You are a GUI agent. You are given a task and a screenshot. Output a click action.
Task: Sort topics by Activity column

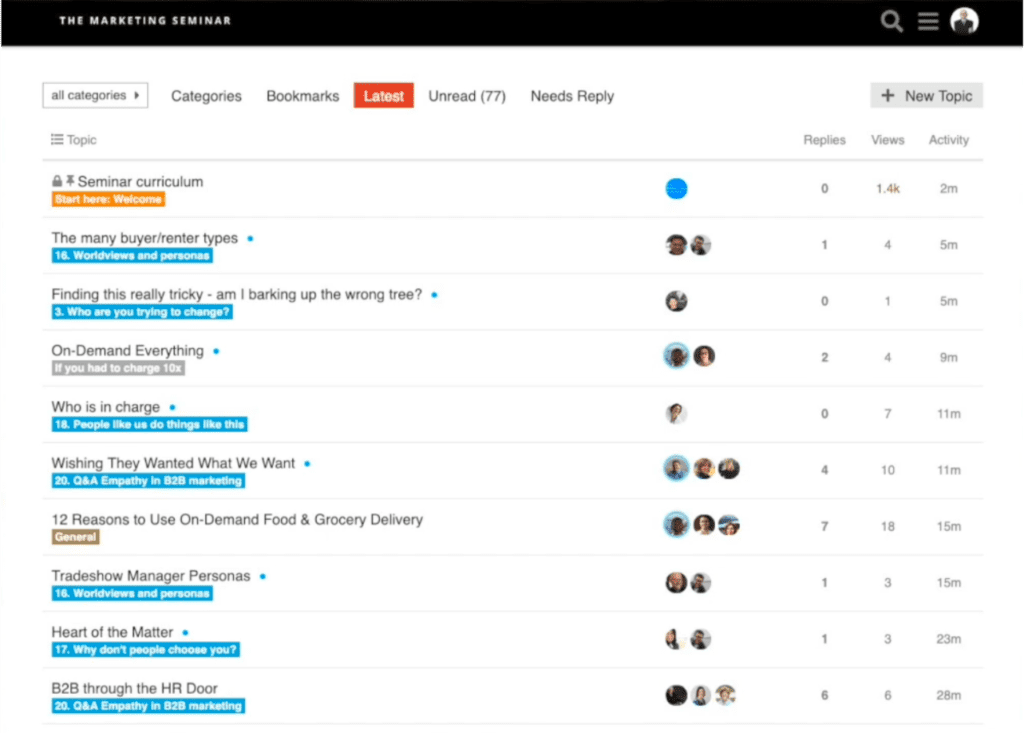[948, 140]
